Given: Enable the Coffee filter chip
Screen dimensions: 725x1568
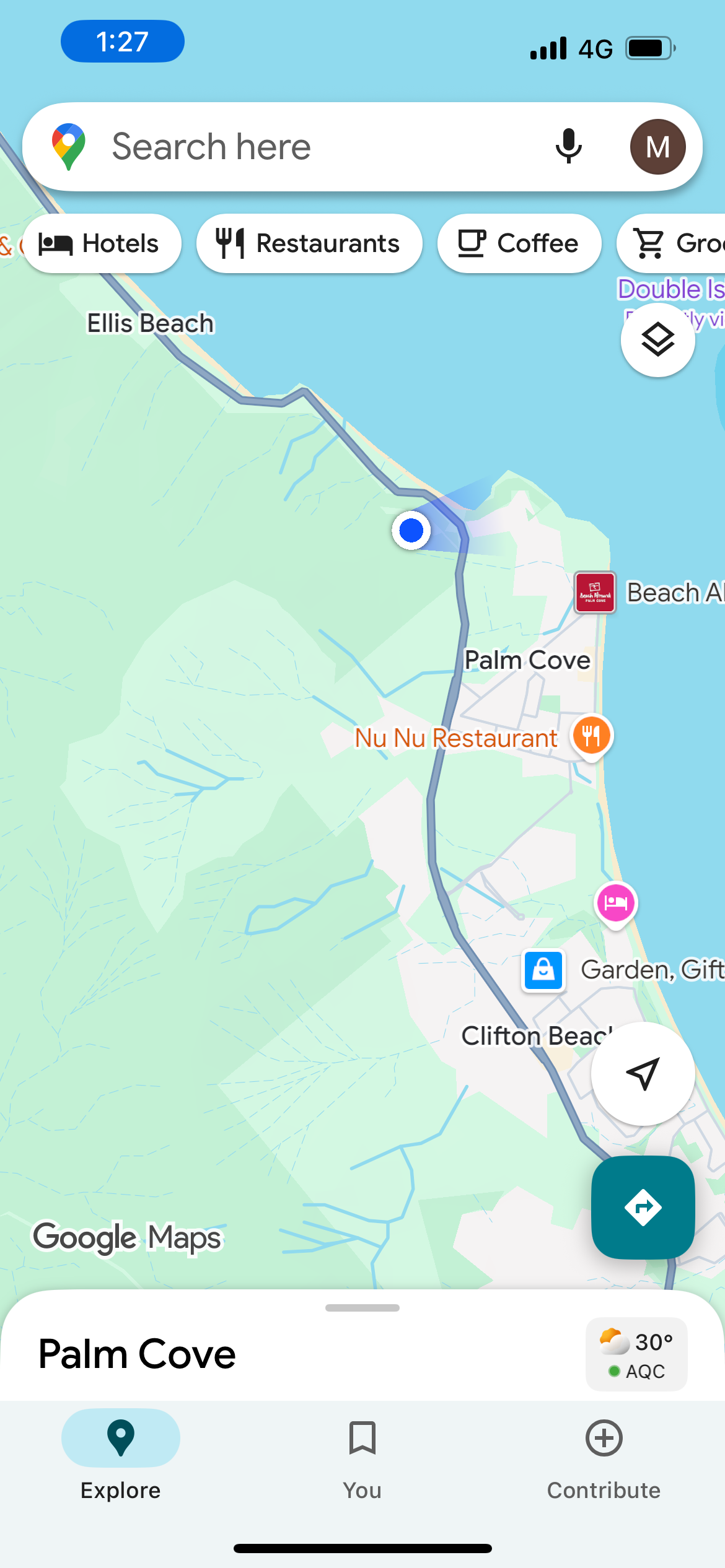Looking at the screenshot, I should pyautogui.click(x=519, y=243).
